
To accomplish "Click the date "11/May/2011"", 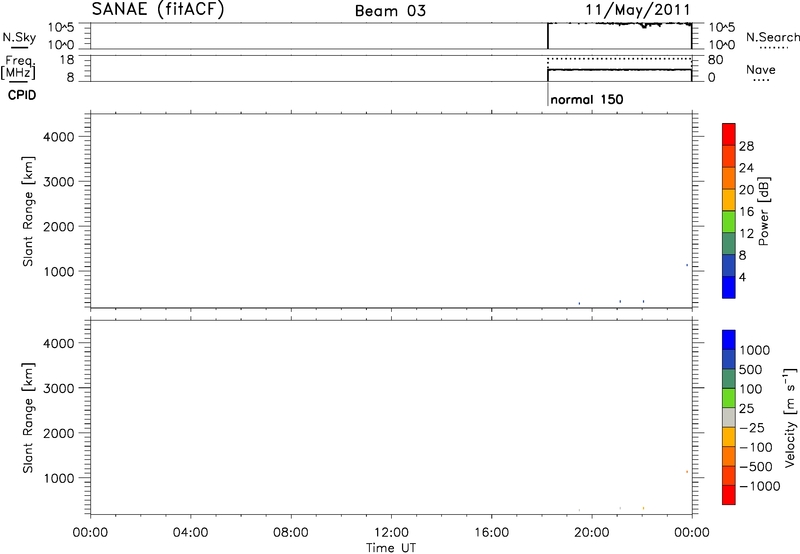I will click(x=638, y=10).
